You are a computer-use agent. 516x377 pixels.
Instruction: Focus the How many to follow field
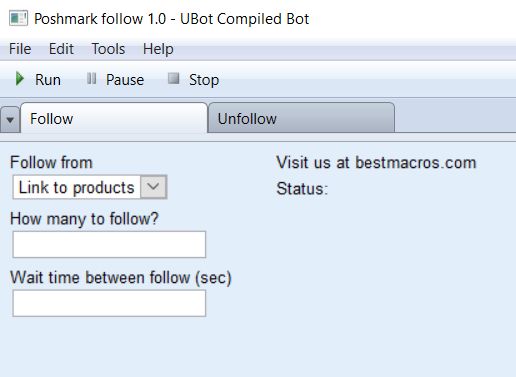(109, 244)
